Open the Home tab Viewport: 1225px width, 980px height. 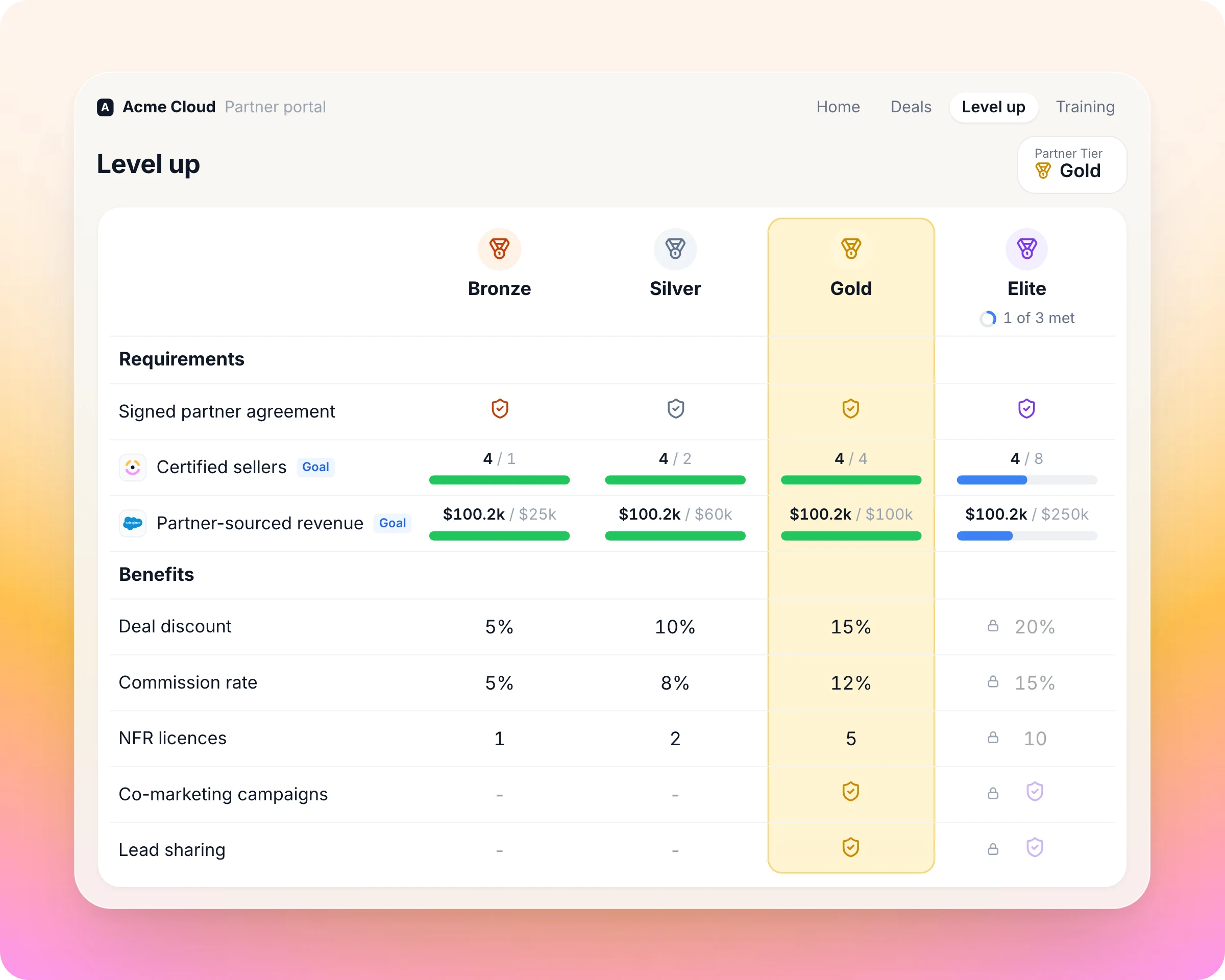pos(838,107)
